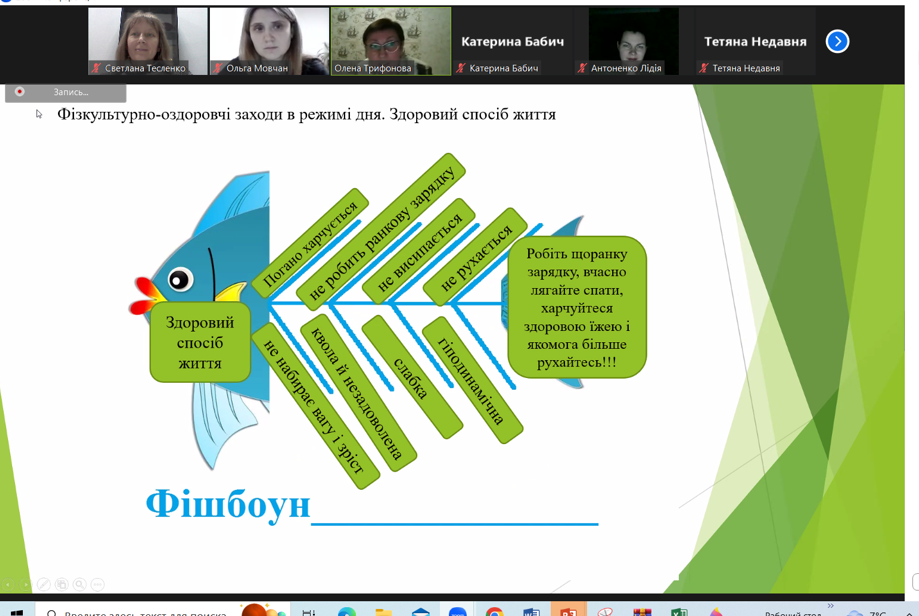Click the Windows taskbar search box
The image size is (919, 616).
point(140,611)
